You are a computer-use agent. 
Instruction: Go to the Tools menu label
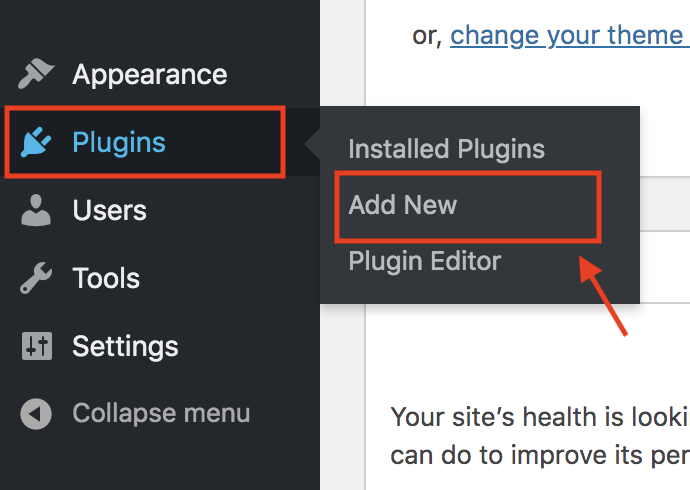click(106, 278)
